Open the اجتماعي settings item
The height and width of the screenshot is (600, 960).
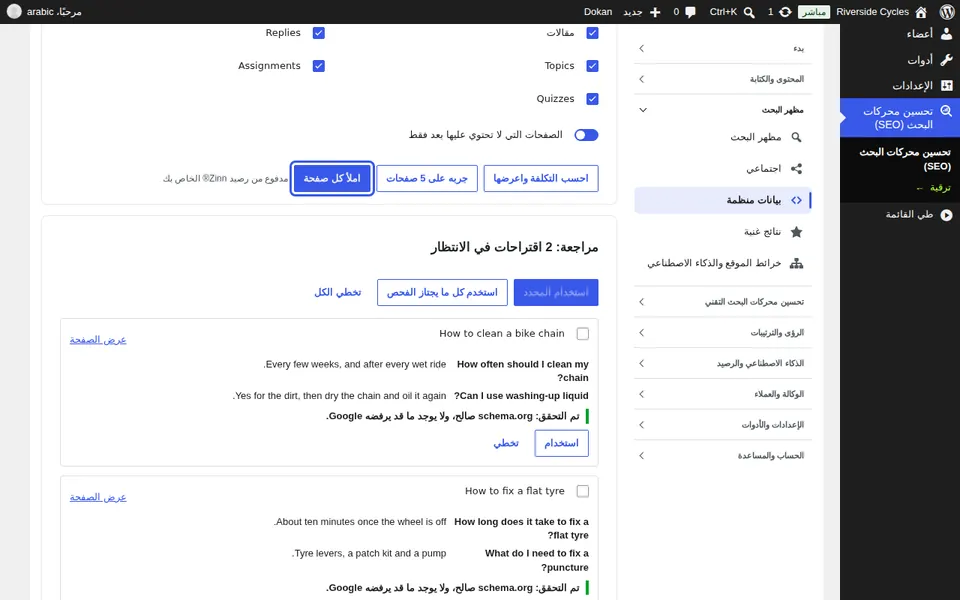pyautogui.click(x=722, y=168)
